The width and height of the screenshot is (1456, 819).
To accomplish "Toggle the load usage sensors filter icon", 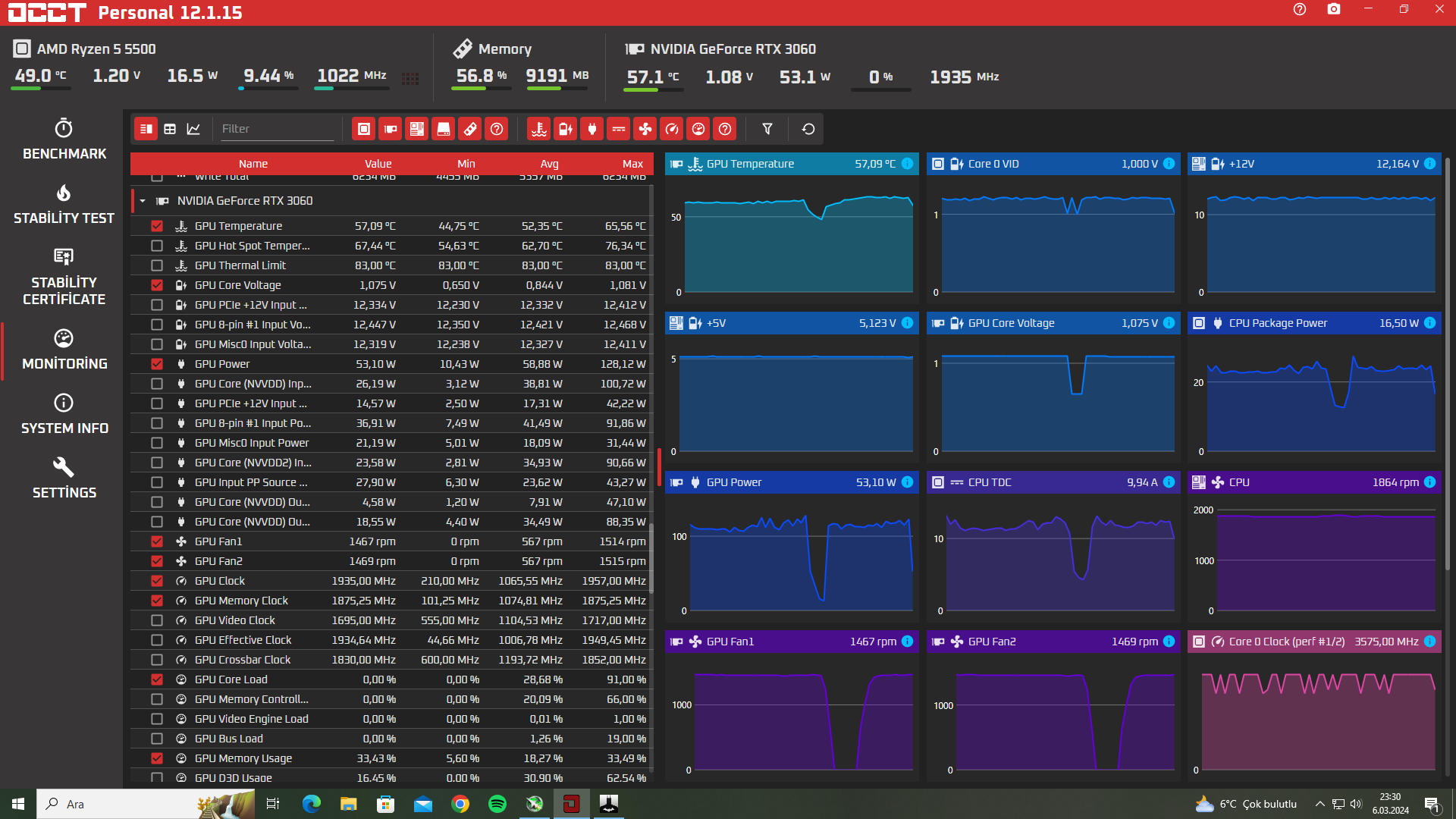I will click(698, 129).
